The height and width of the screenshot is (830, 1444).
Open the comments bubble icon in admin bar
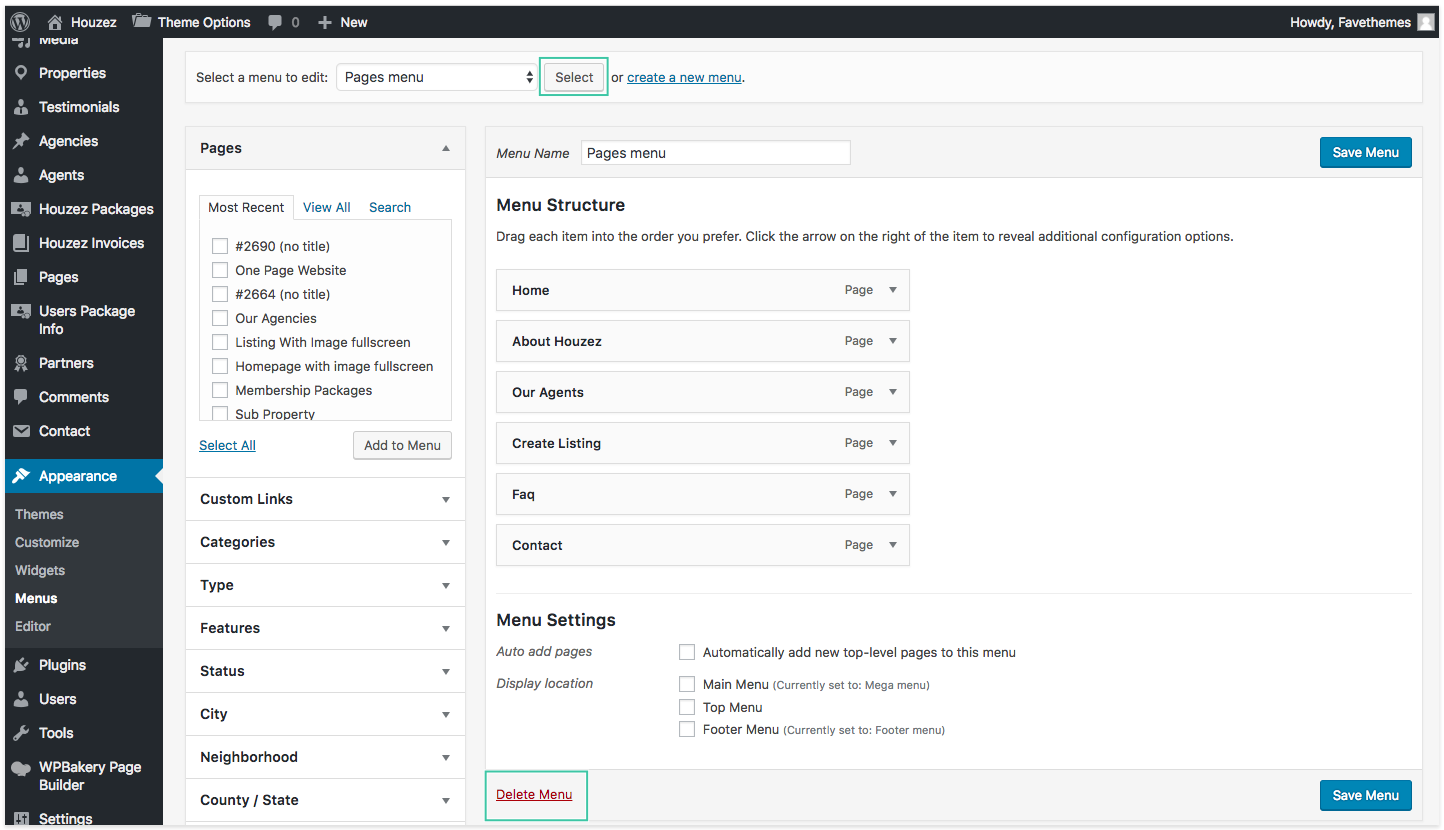pyautogui.click(x=275, y=22)
